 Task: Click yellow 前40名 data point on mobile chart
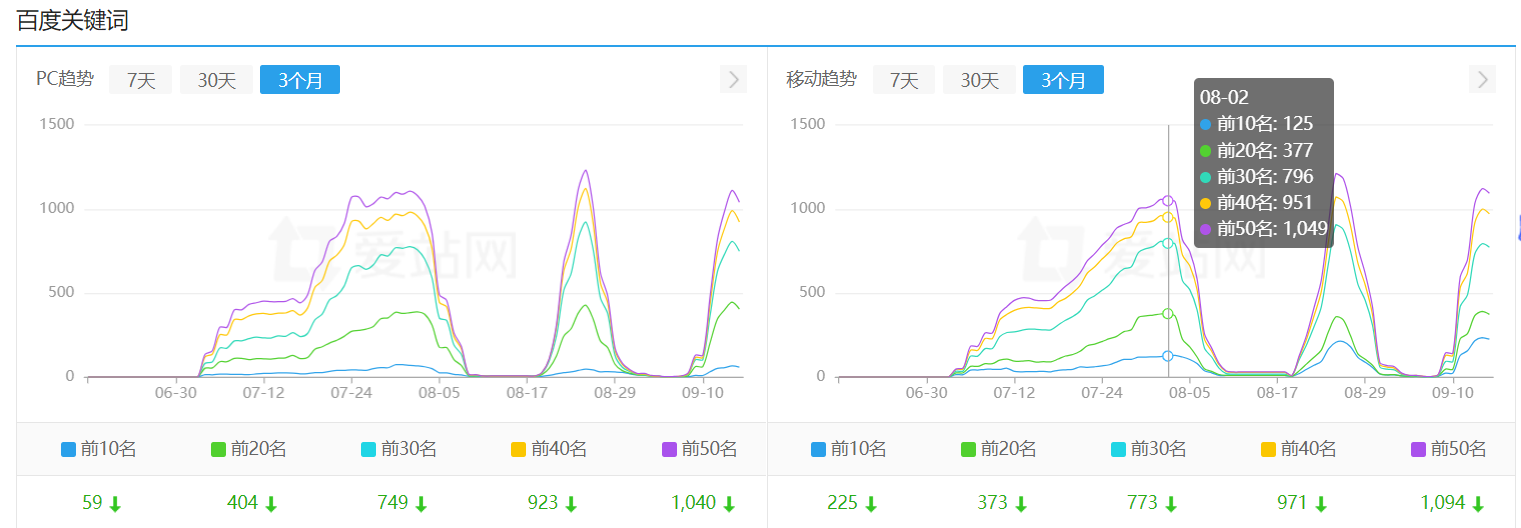click(x=1168, y=217)
